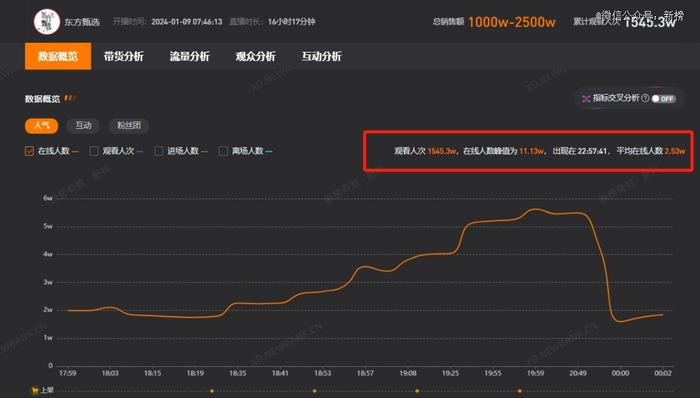The image size is (700, 398).
Task: Switch to the 带货分析 tab
Action: point(124,56)
